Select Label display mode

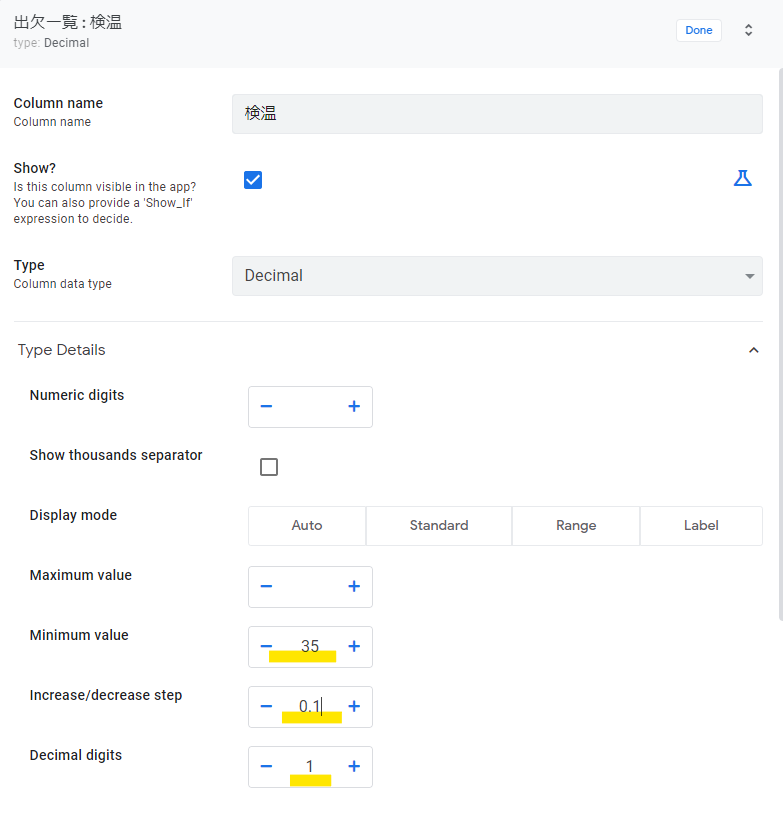point(701,526)
